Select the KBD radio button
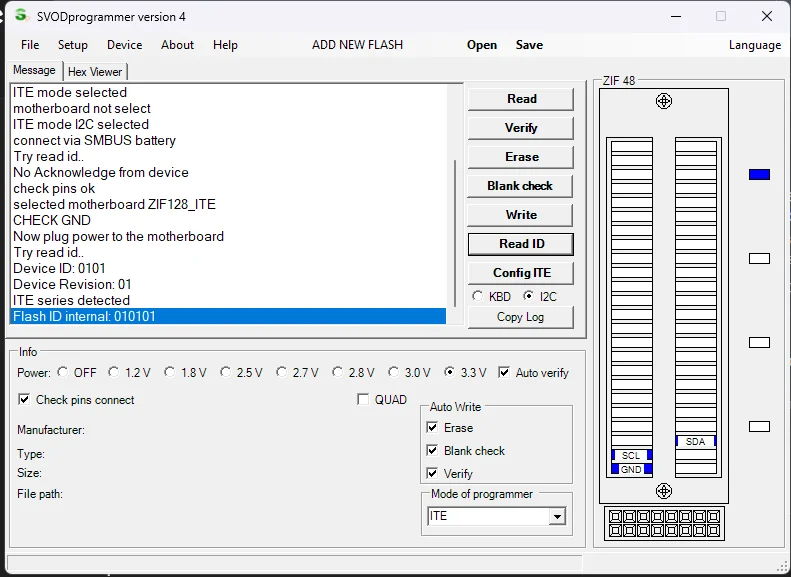Image resolution: width=791 pixels, height=577 pixels. click(x=477, y=296)
